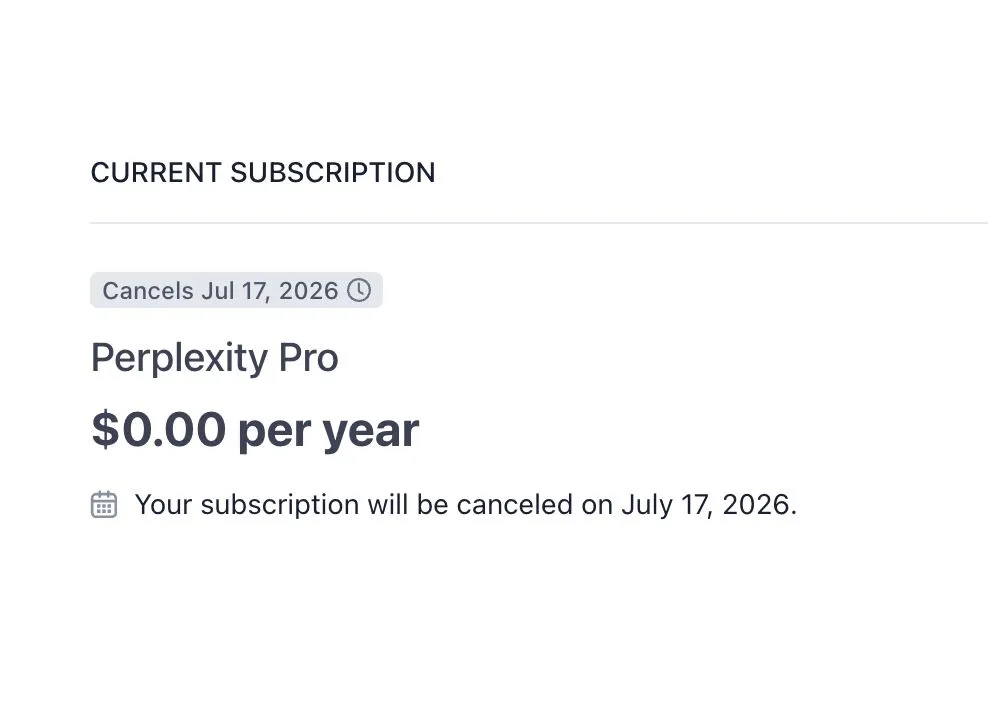This screenshot has height=714, width=988.
Task: Click the calendar icon beside the cancellation notice
Action: coord(104,504)
